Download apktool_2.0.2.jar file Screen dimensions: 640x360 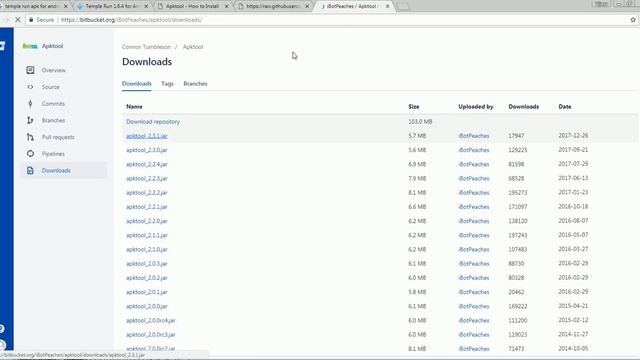point(147,278)
